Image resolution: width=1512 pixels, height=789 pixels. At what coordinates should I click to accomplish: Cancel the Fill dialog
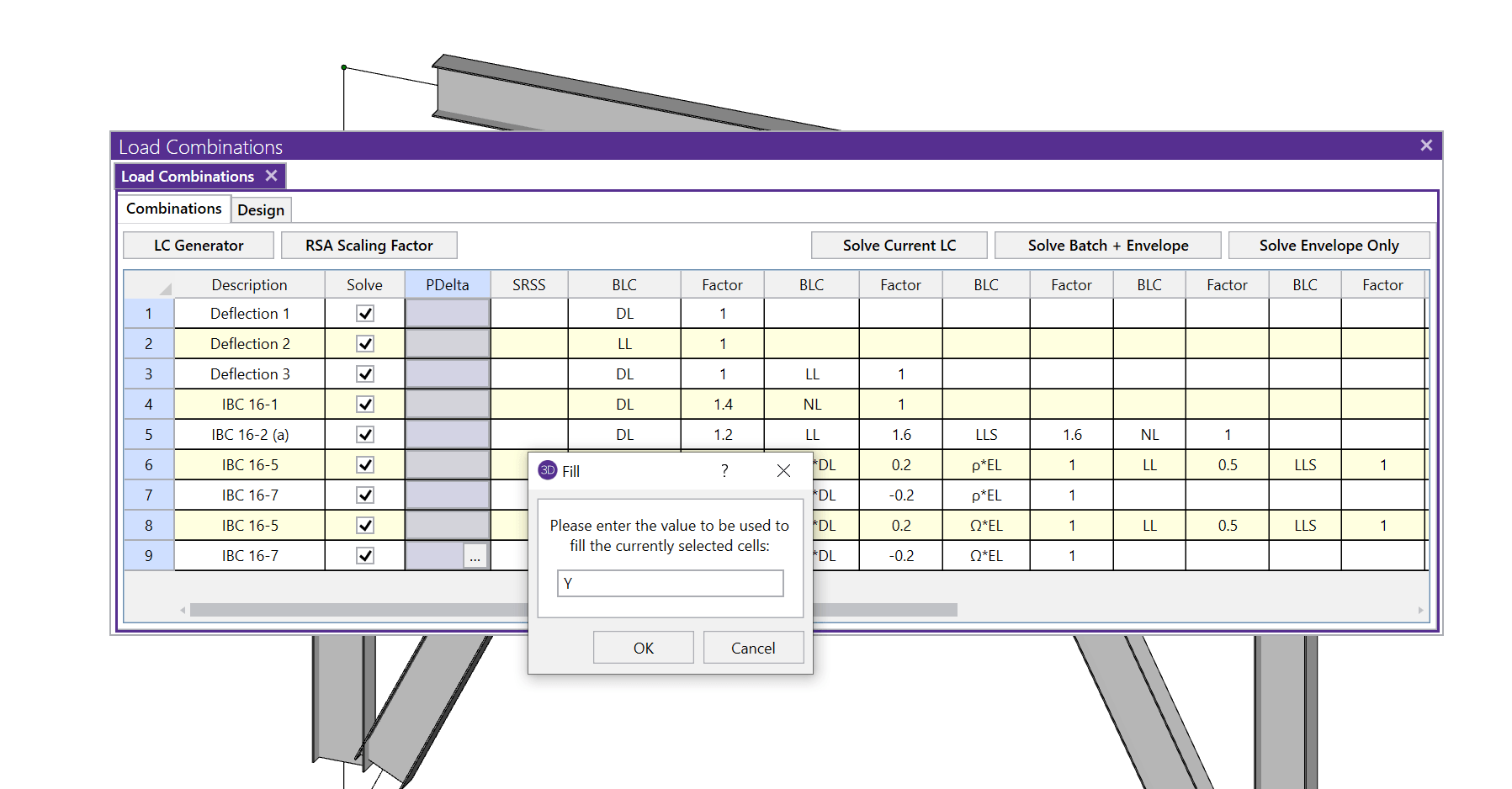(752, 647)
